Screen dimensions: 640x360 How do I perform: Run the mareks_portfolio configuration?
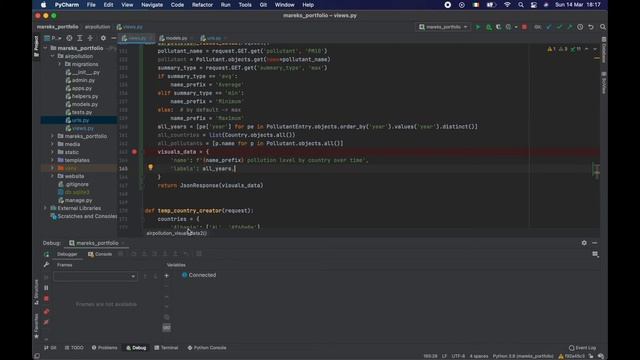point(478,27)
